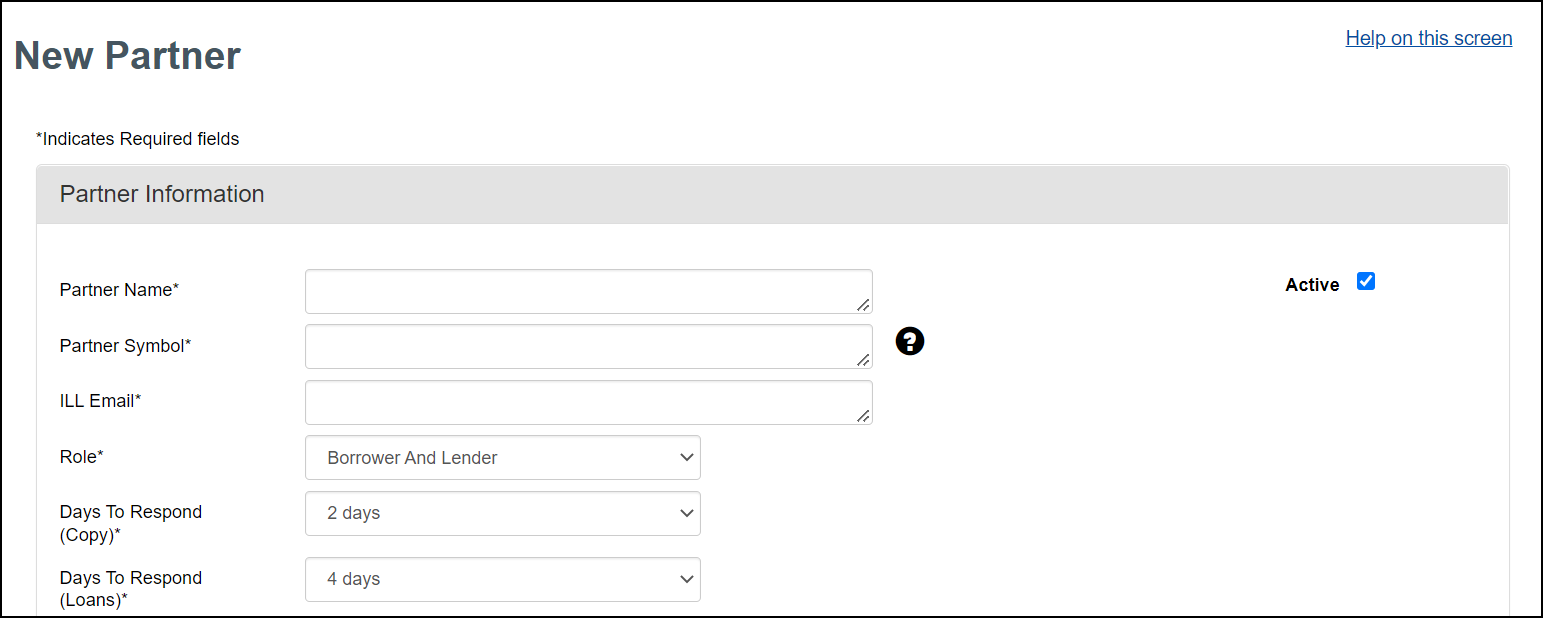
Task: Click the Indicates Required fields note
Action: pyautogui.click(x=138, y=139)
